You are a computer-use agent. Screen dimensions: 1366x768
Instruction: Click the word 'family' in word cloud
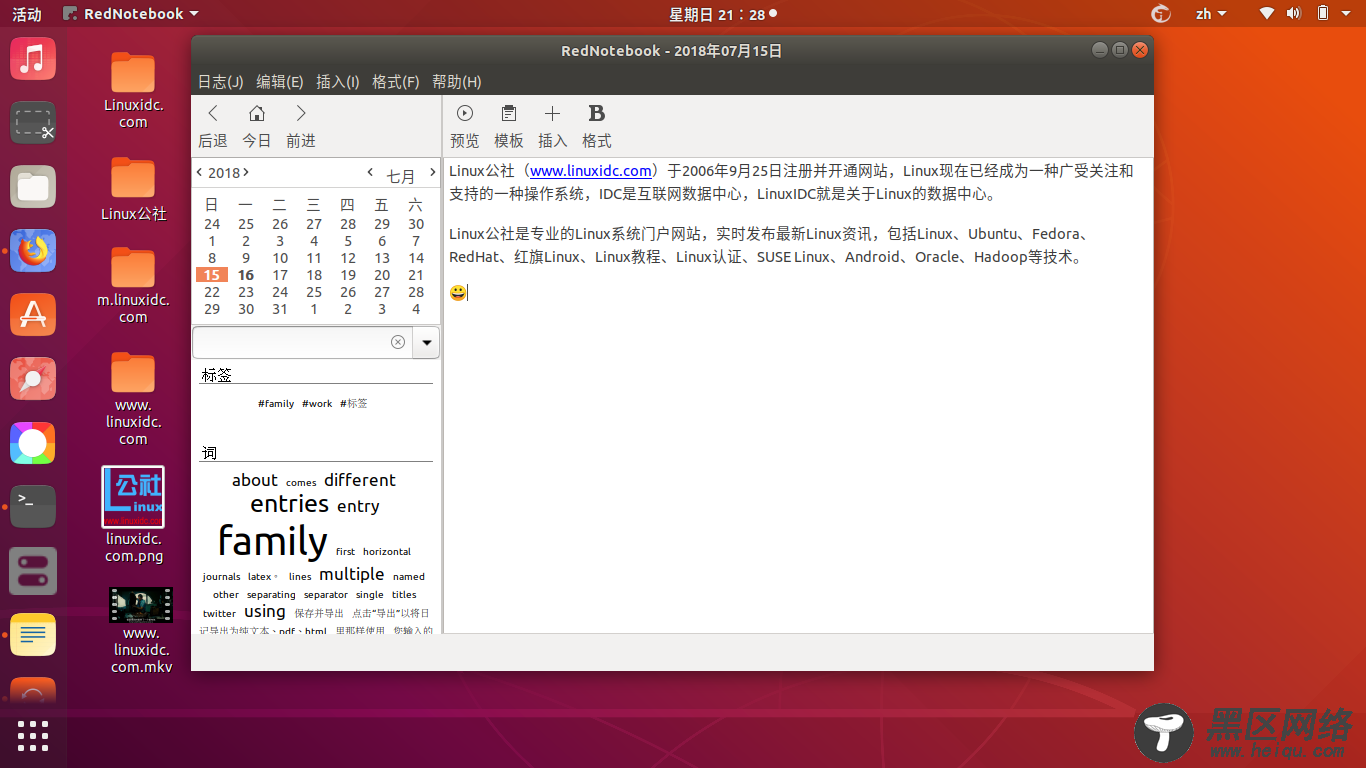tap(272, 541)
